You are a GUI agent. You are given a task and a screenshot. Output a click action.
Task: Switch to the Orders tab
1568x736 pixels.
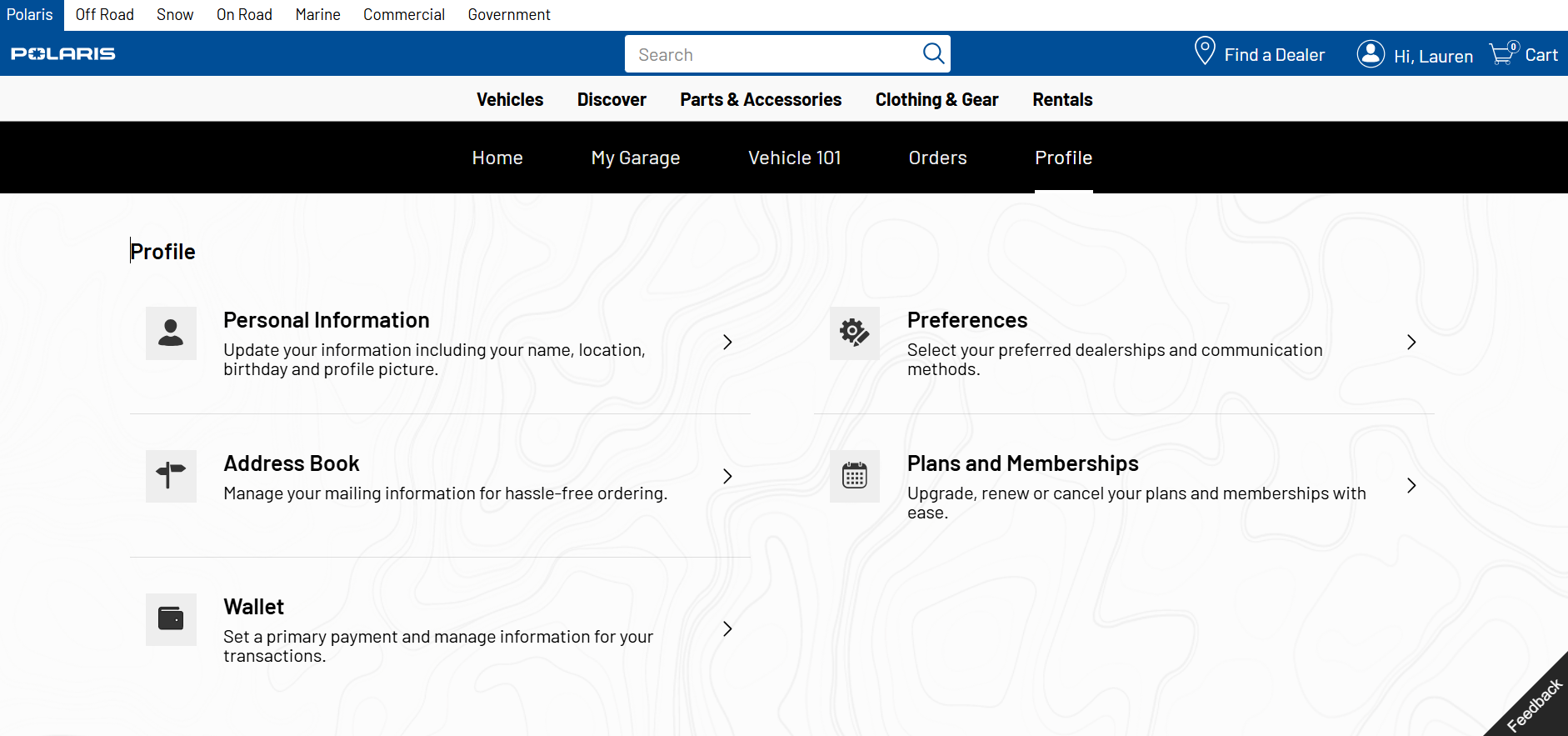(x=938, y=158)
